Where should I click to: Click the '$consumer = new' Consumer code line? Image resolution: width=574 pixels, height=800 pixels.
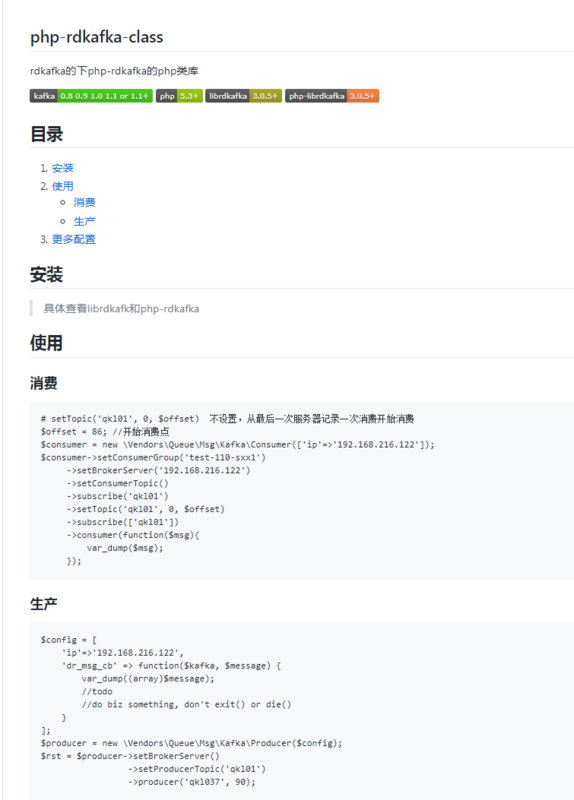click(238, 444)
